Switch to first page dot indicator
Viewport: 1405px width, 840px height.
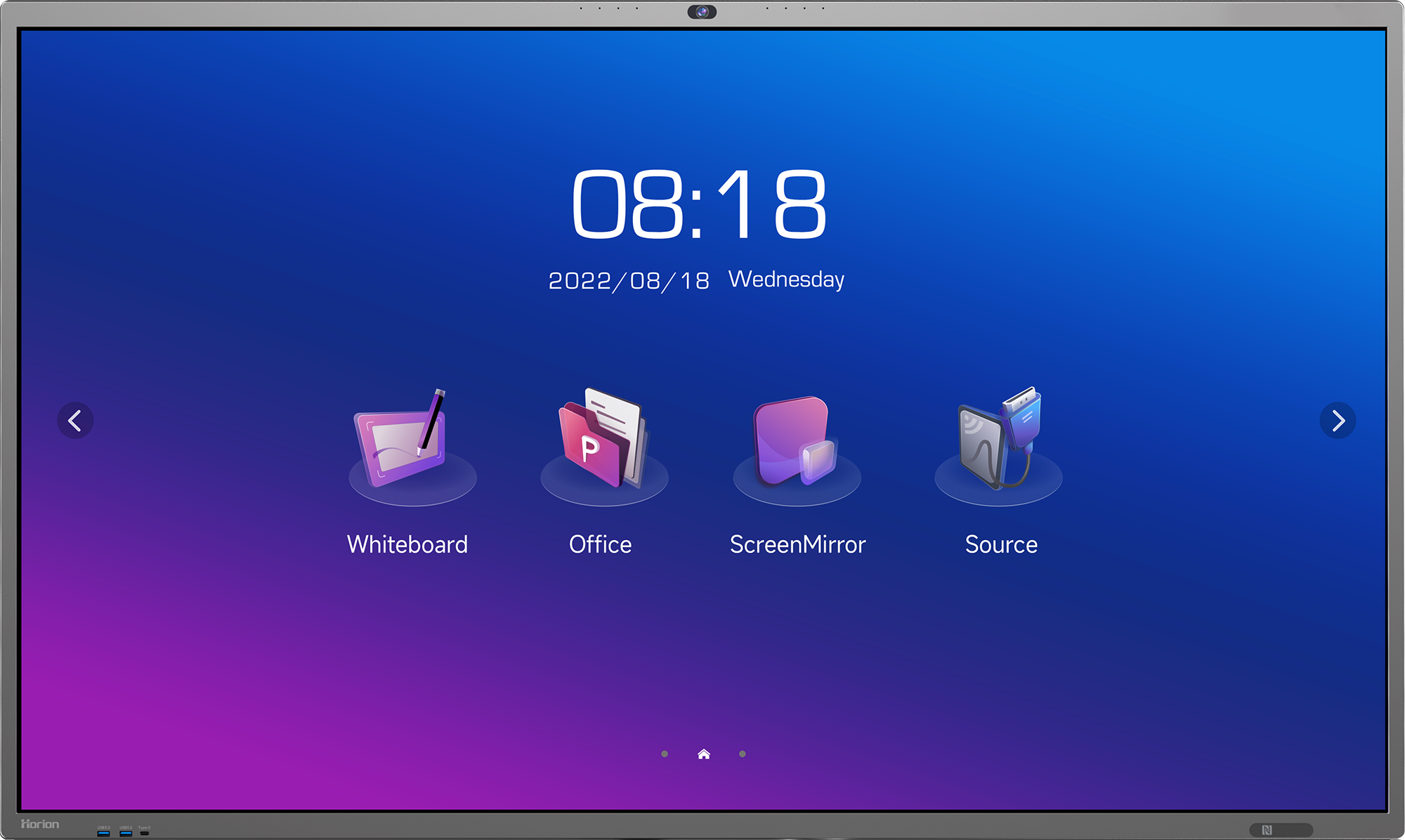click(665, 754)
